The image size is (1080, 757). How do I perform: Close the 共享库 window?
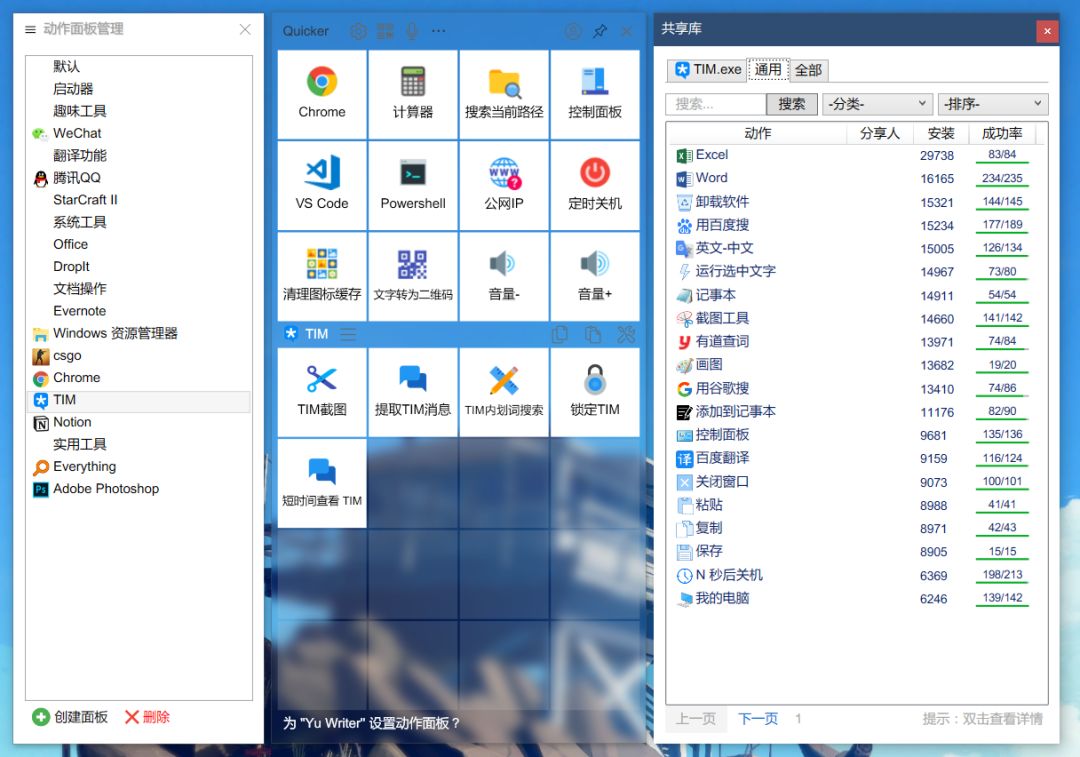point(1047,31)
